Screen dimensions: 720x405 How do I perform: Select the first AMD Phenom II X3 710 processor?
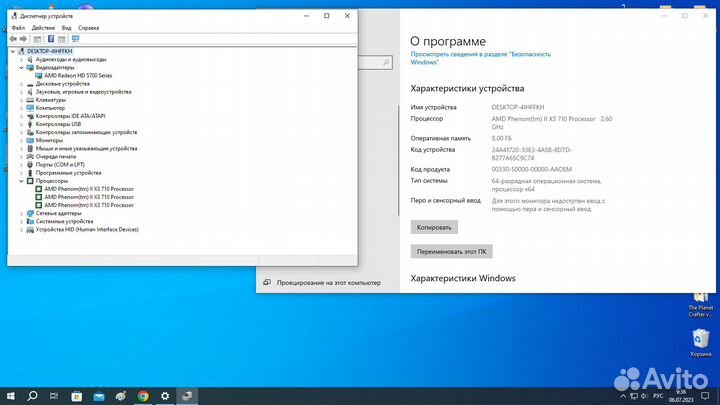point(89,189)
